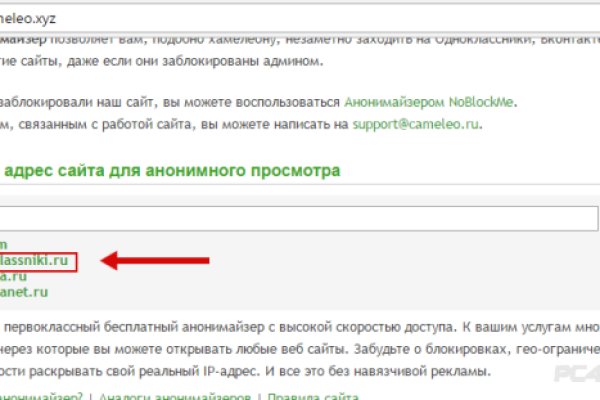Click the red arrow pointing to odnoklassniki.ru
This screenshot has width=600, height=400.
coord(160,261)
